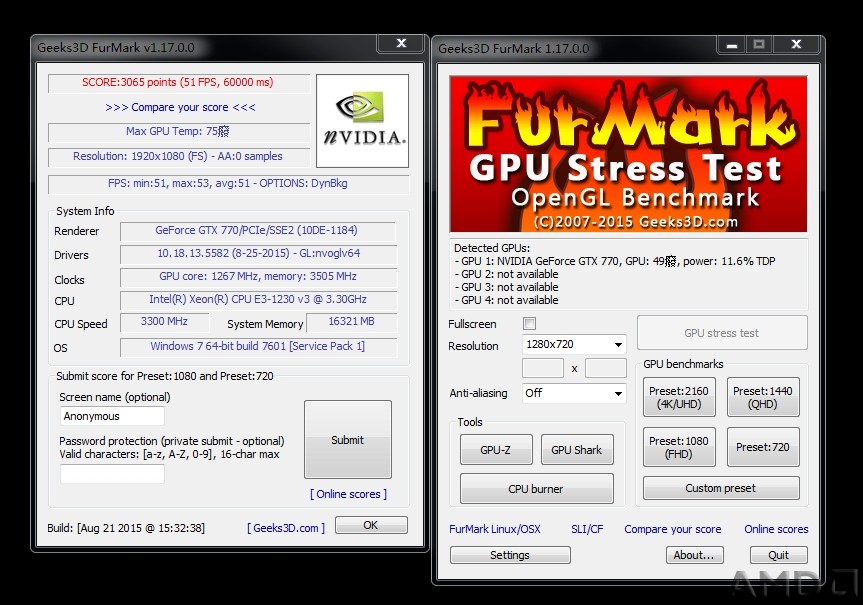The image size is (863, 605).
Task: Click the GPU 3: not available line
Action: (x=506, y=287)
